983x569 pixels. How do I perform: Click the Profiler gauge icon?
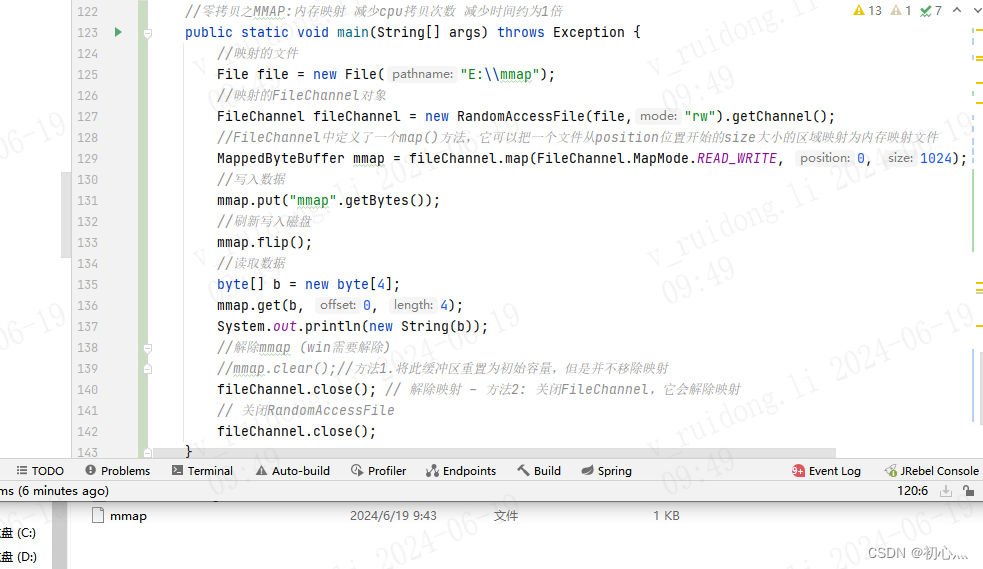357,470
